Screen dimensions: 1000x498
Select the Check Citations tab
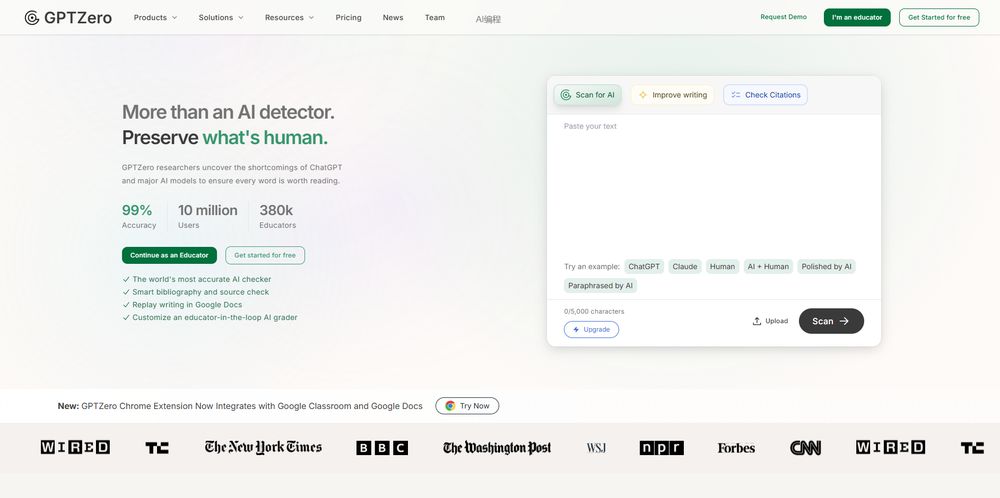click(765, 95)
